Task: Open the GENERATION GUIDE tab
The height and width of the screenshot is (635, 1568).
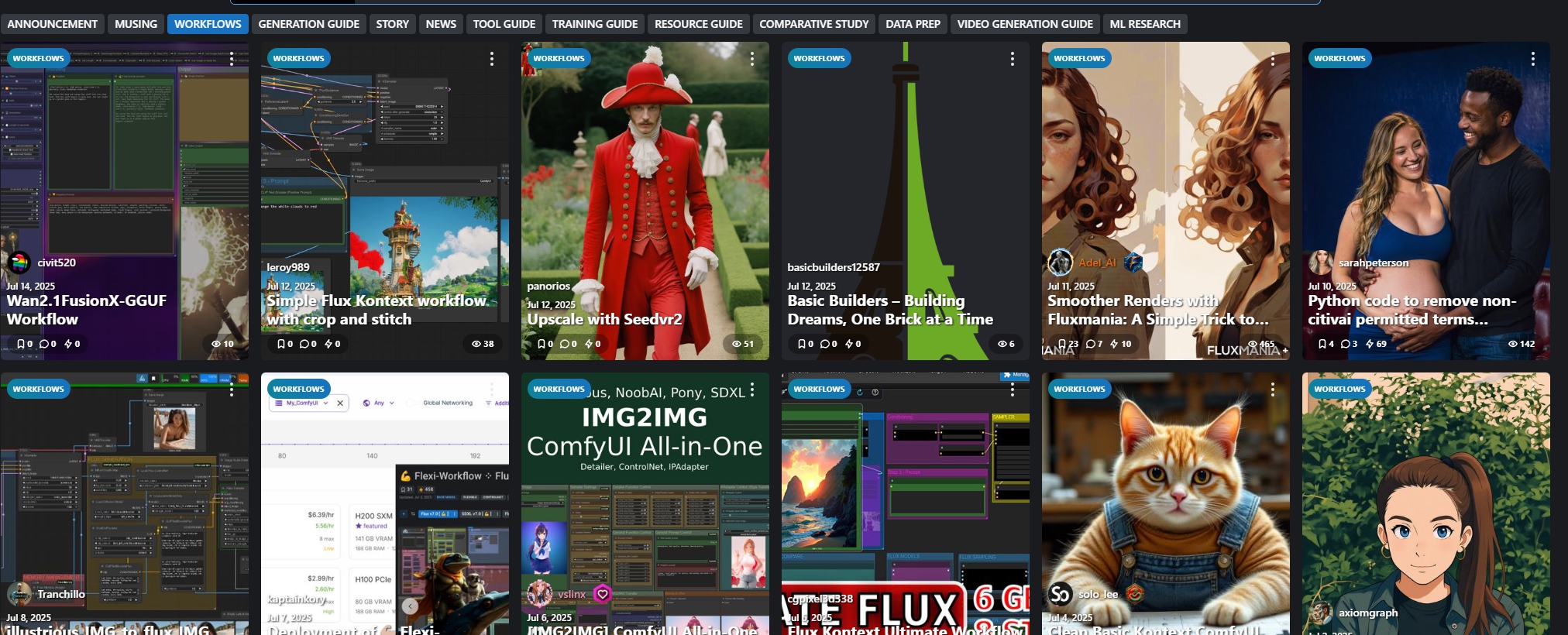Action: (308, 24)
